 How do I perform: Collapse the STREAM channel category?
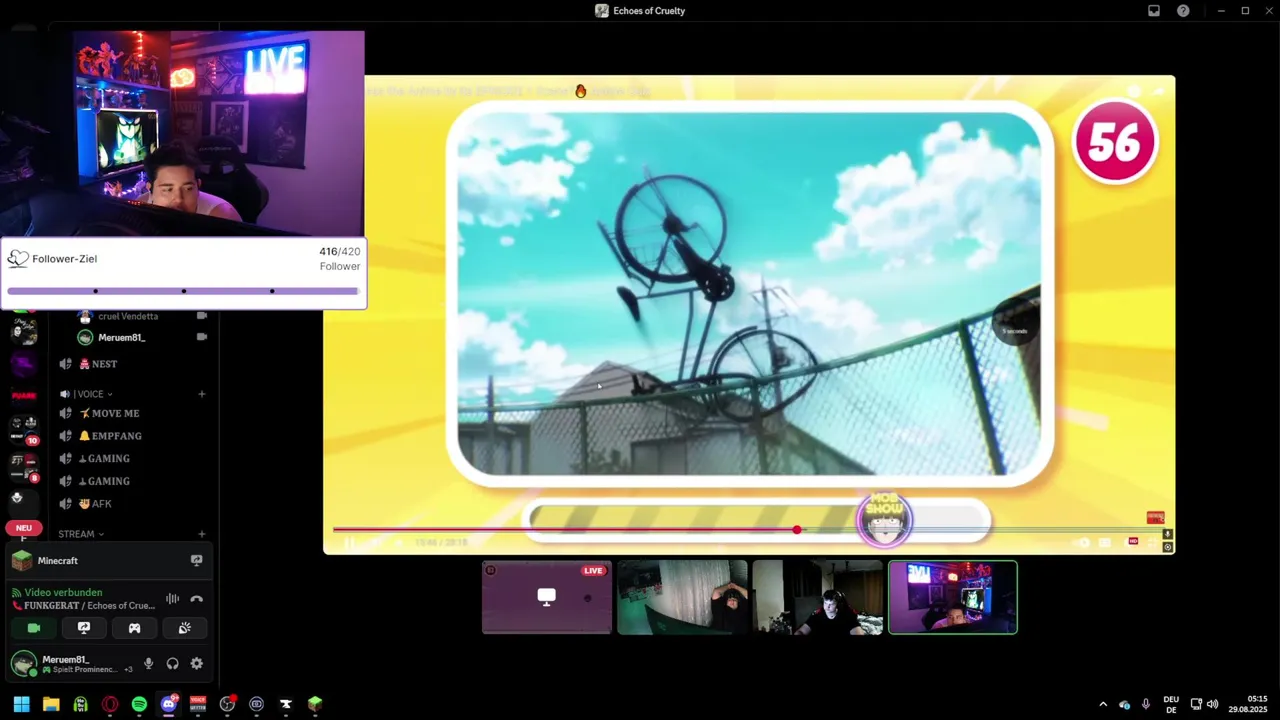pos(81,534)
